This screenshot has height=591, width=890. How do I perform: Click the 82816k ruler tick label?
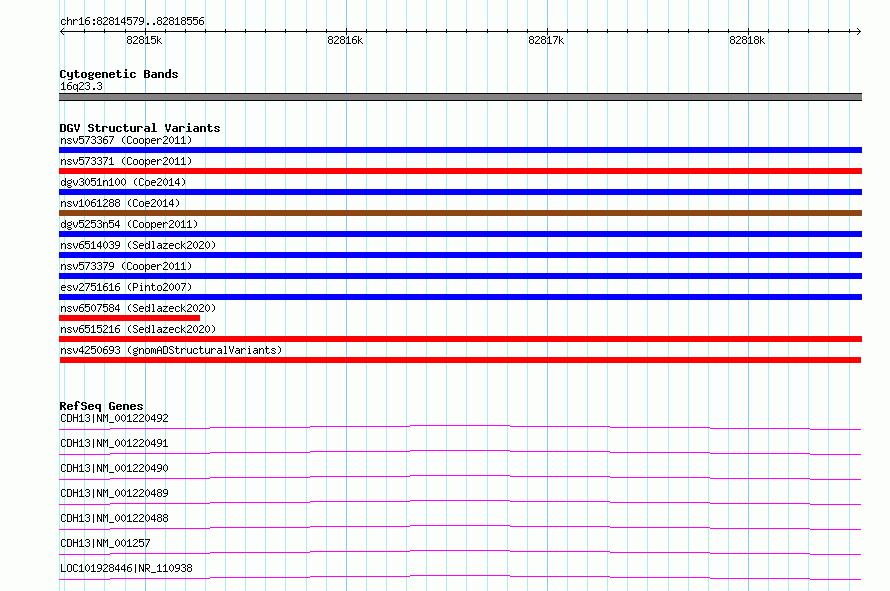(x=345, y=40)
